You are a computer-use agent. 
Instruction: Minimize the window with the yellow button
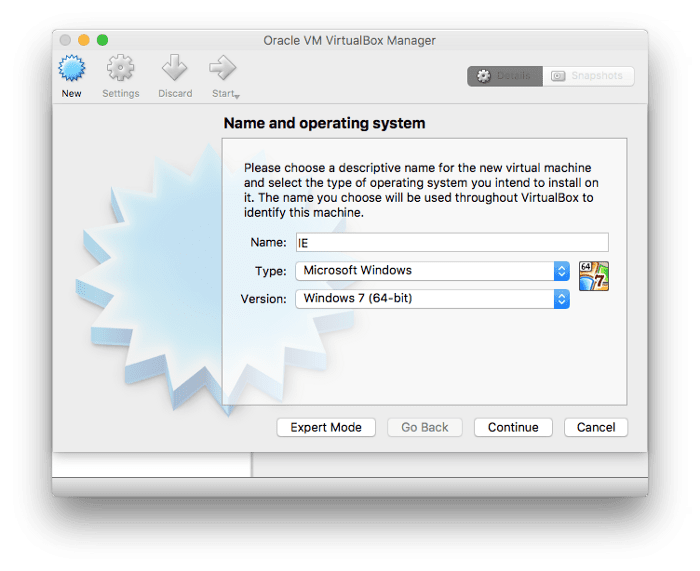[x=84, y=40]
